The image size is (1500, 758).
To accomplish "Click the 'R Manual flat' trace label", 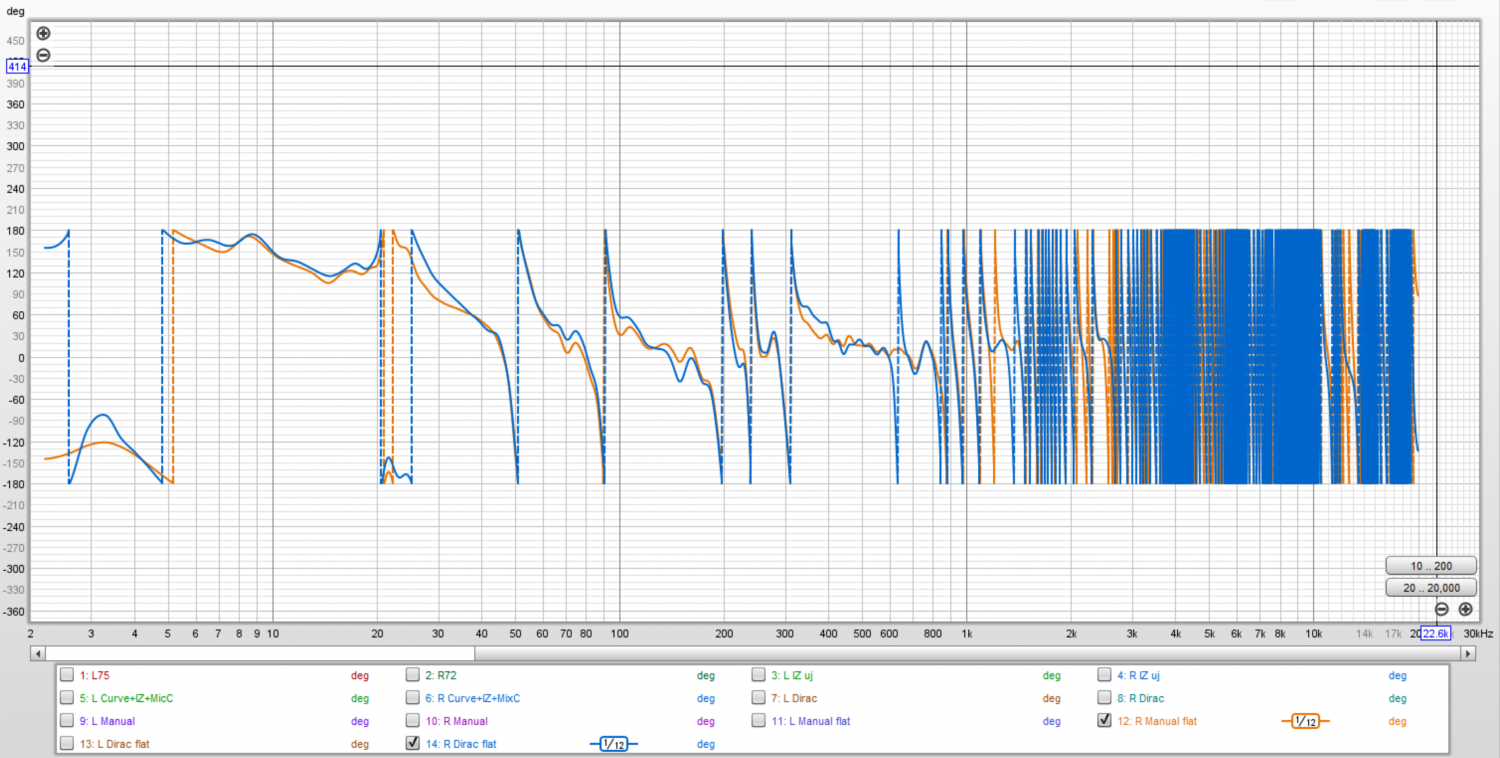I will [1157, 721].
